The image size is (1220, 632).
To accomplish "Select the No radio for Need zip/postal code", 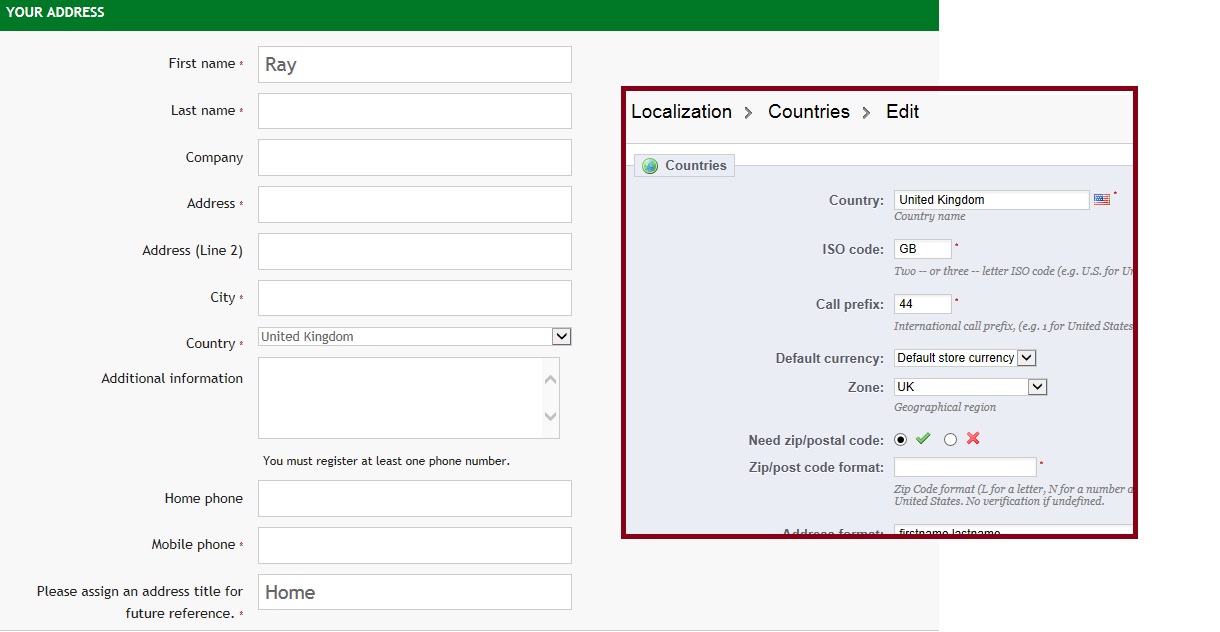I will 950,439.
